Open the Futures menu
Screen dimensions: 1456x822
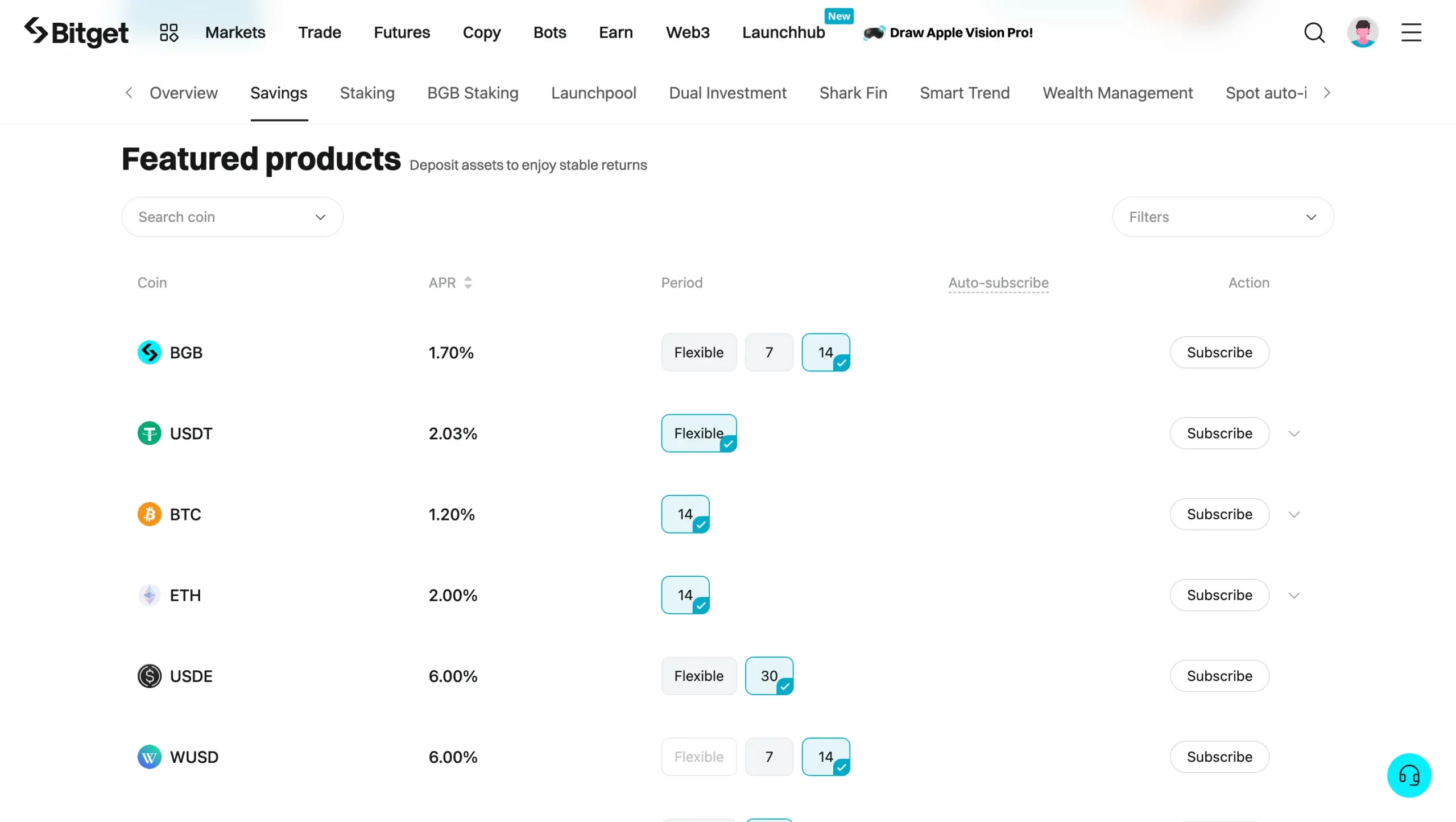tap(402, 32)
